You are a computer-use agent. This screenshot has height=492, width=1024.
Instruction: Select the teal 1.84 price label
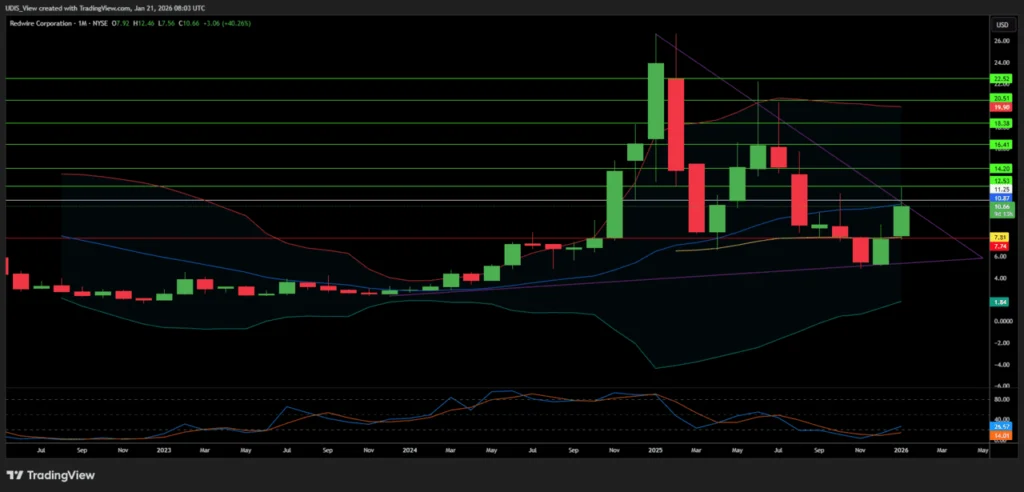(1001, 302)
